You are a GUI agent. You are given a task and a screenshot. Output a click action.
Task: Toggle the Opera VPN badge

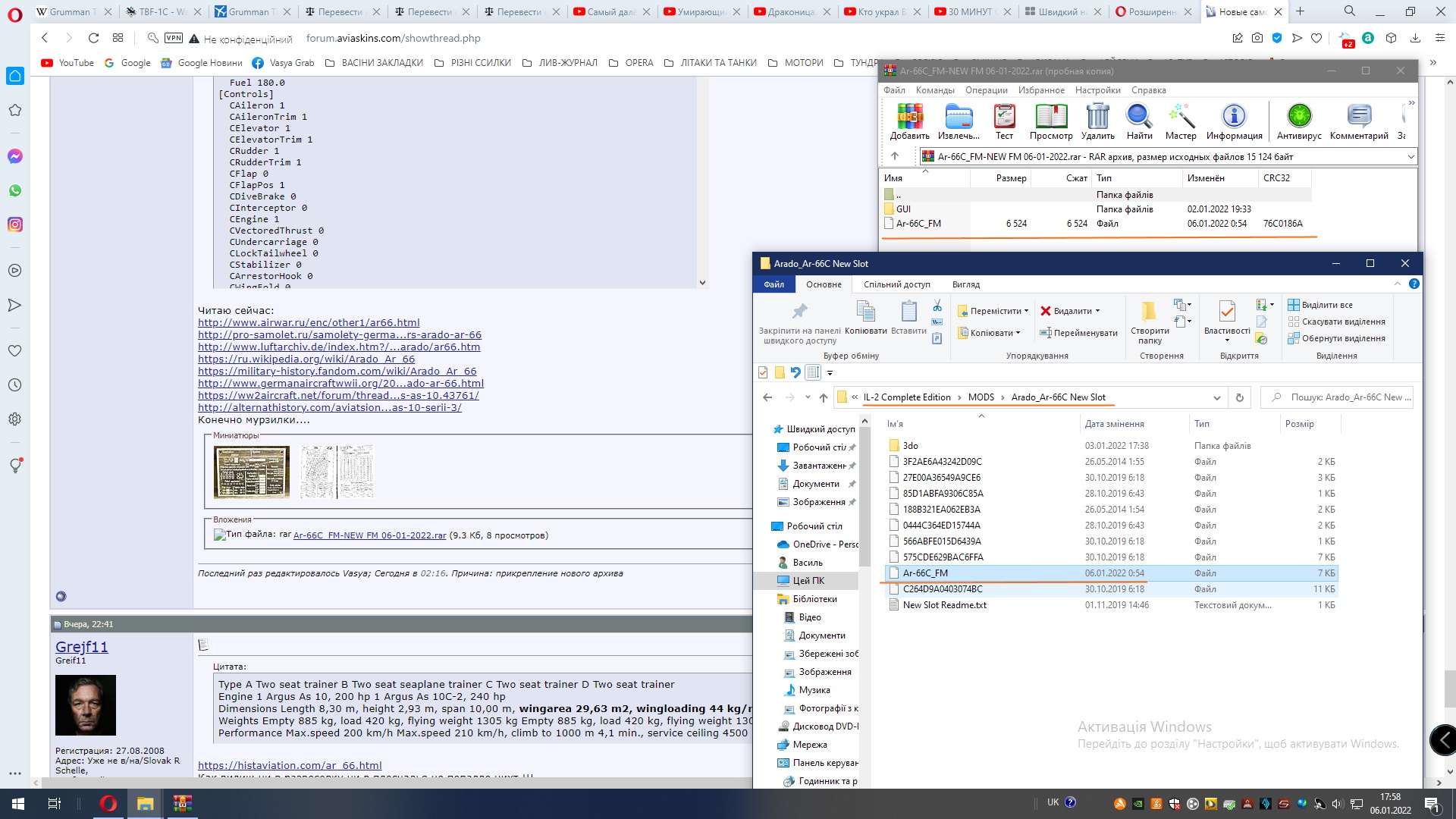(x=174, y=38)
